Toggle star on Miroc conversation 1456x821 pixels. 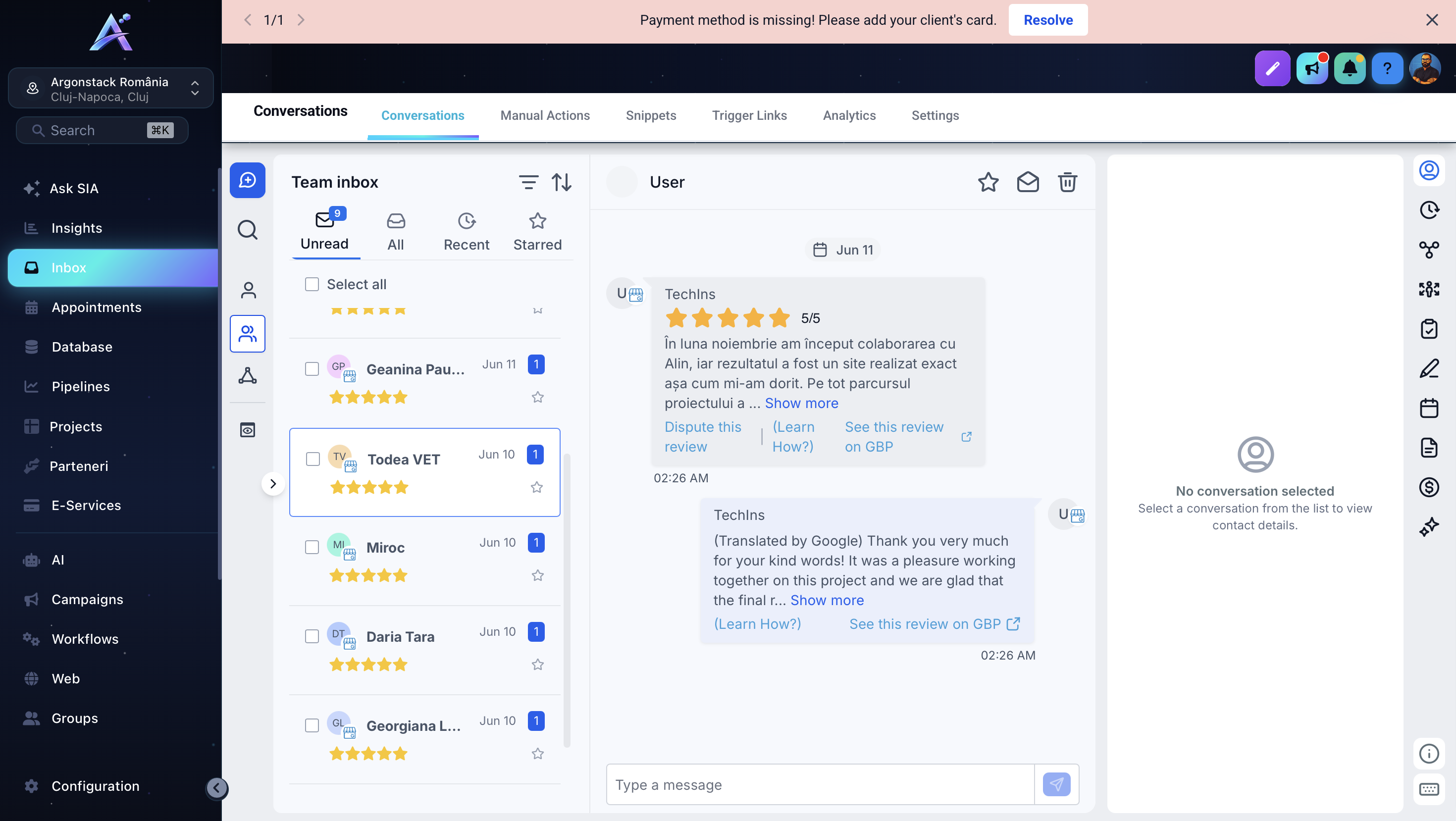[x=537, y=575]
